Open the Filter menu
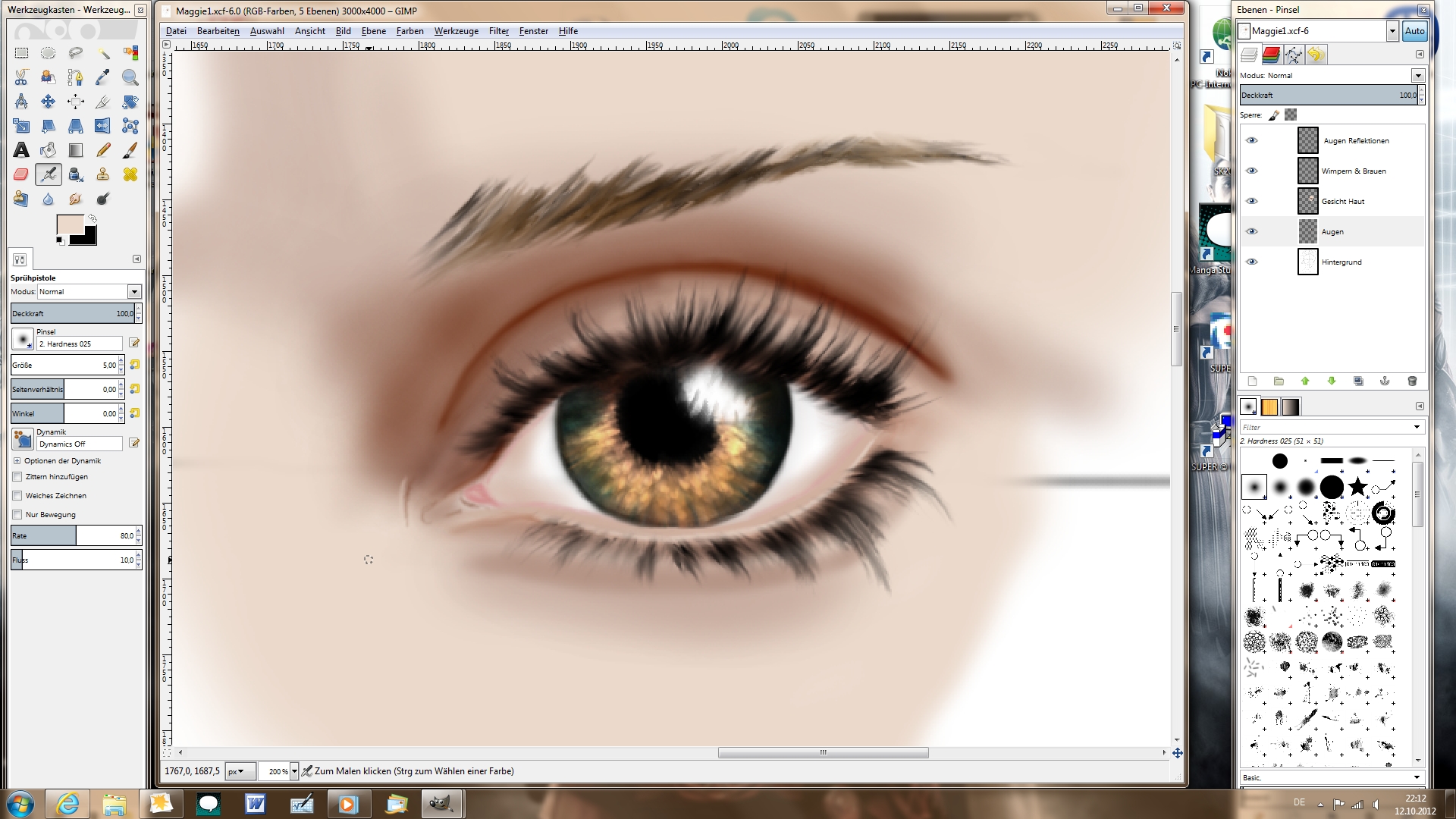This screenshot has height=819, width=1456. coord(499,31)
